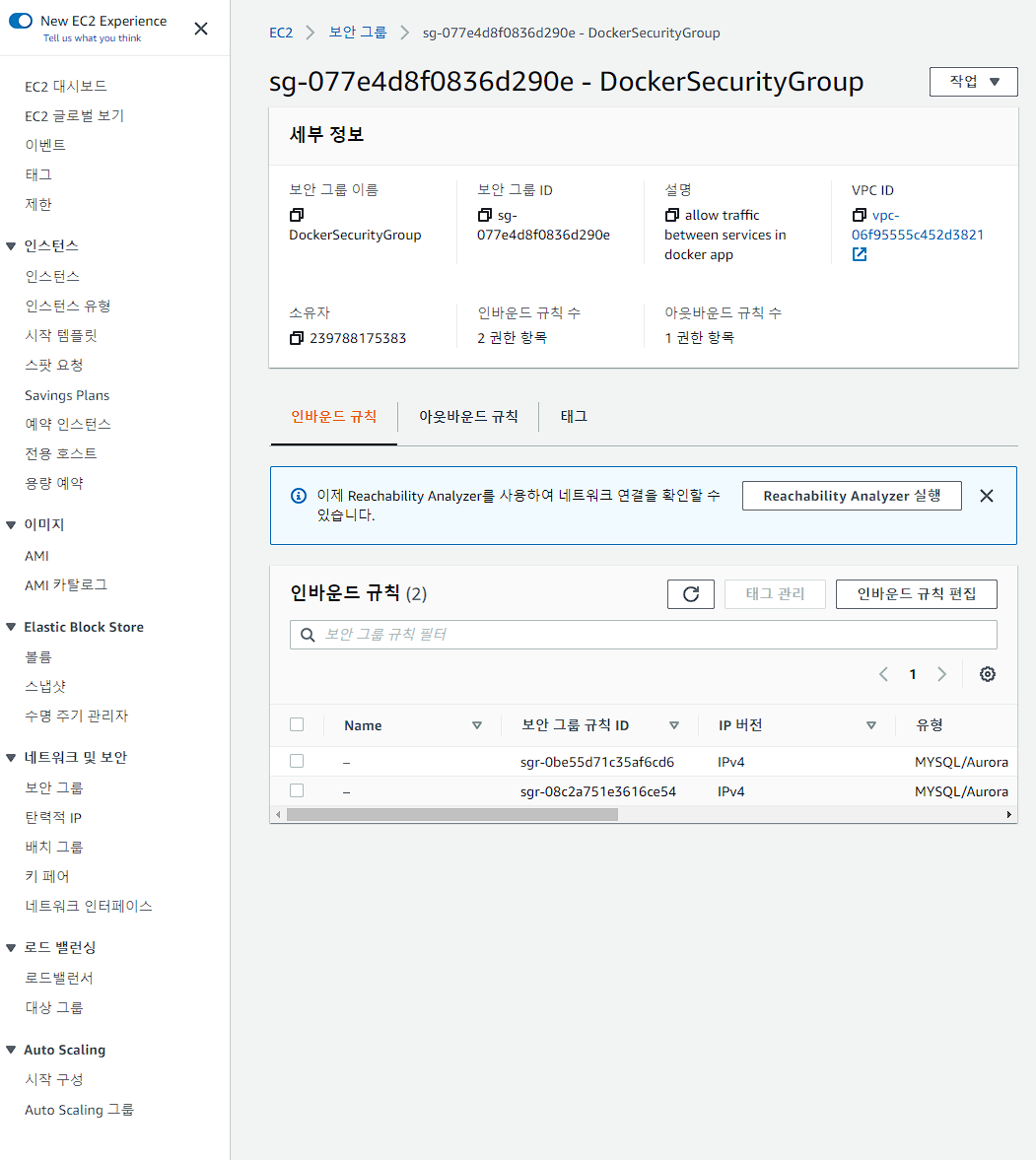The image size is (1036, 1160).
Task: Collapse 네트워크 및 보안 section
Action: [11, 758]
